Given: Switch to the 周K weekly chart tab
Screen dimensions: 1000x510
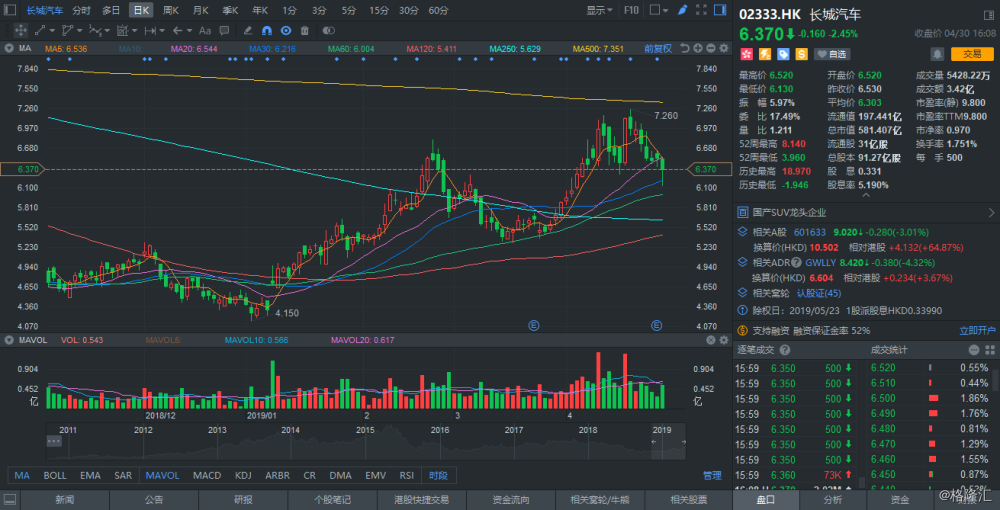Looking at the screenshot, I should 171,10.
